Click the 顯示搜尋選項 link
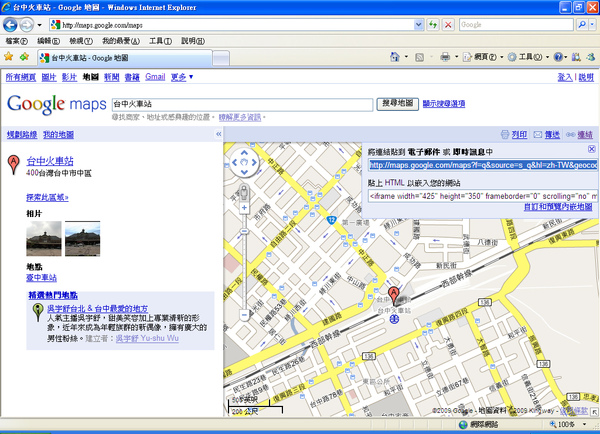 pos(444,104)
